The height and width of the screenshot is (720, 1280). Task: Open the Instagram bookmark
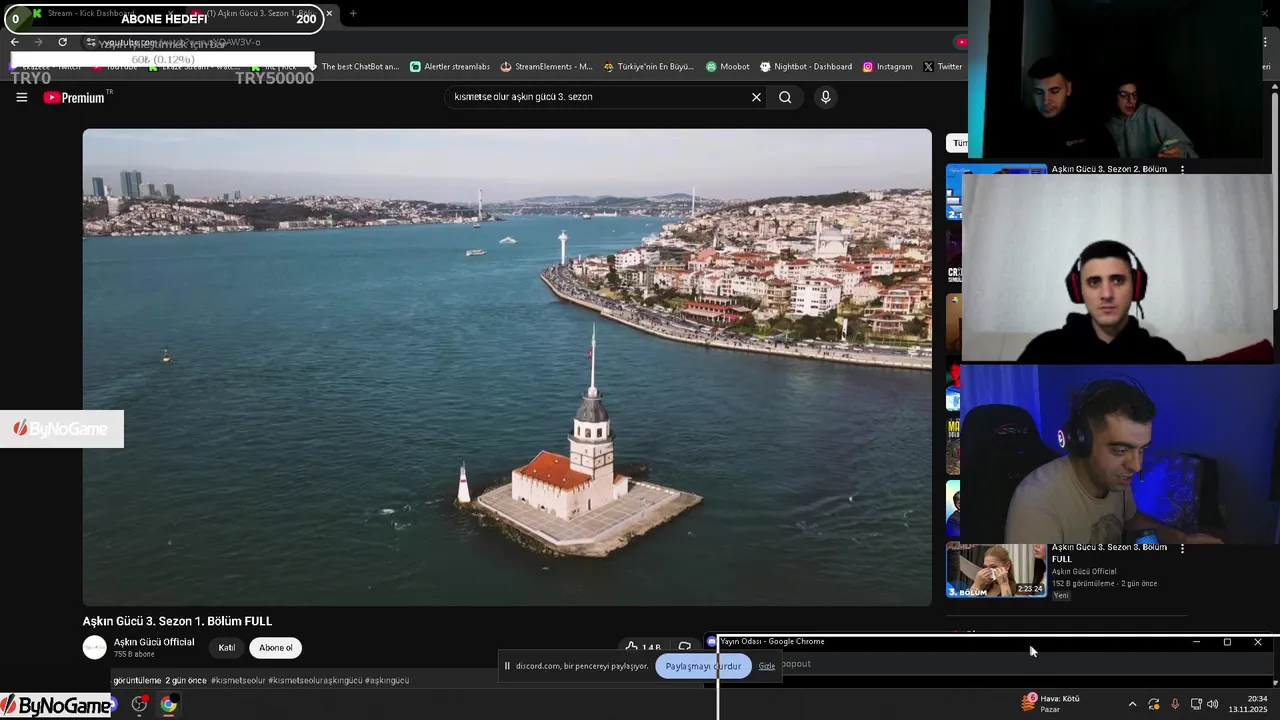point(887,67)
